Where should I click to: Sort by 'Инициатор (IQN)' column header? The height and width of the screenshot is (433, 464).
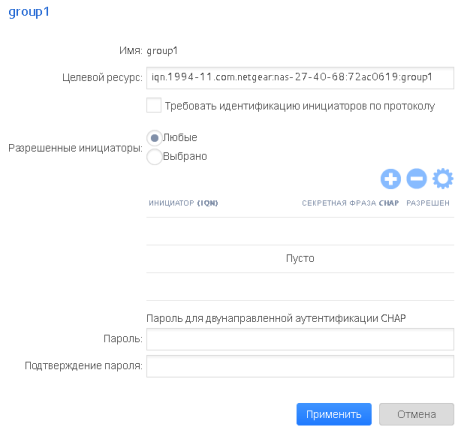point(183,203)
